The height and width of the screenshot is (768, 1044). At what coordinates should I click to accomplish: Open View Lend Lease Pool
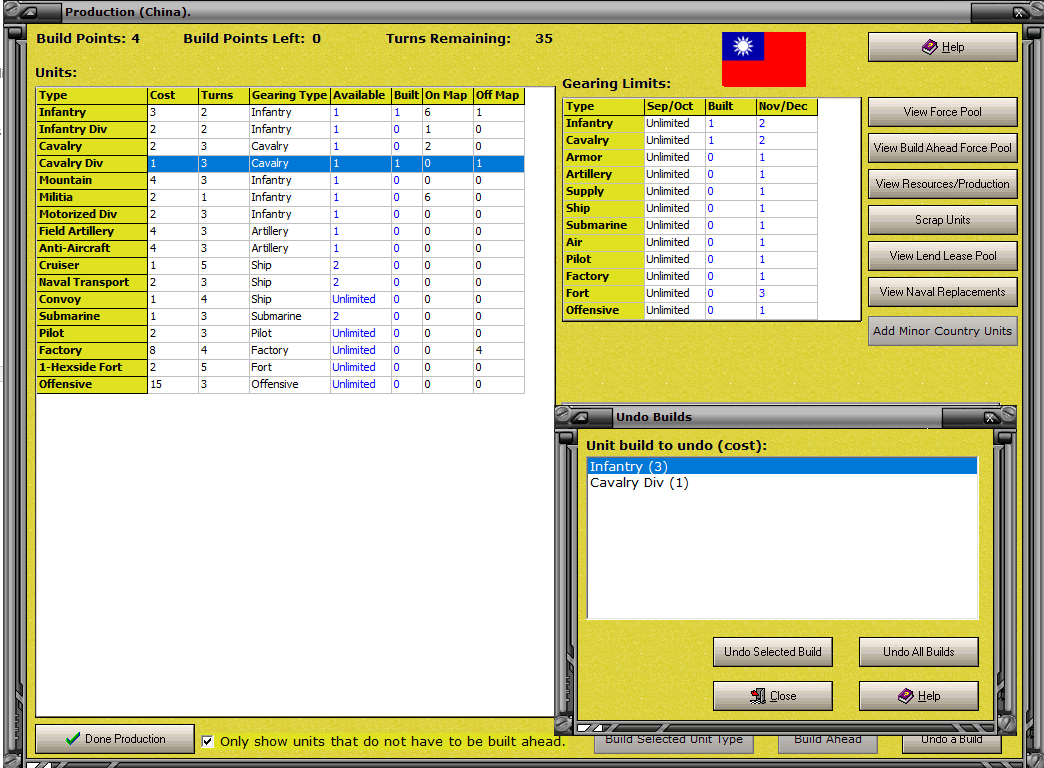[942, 256]
